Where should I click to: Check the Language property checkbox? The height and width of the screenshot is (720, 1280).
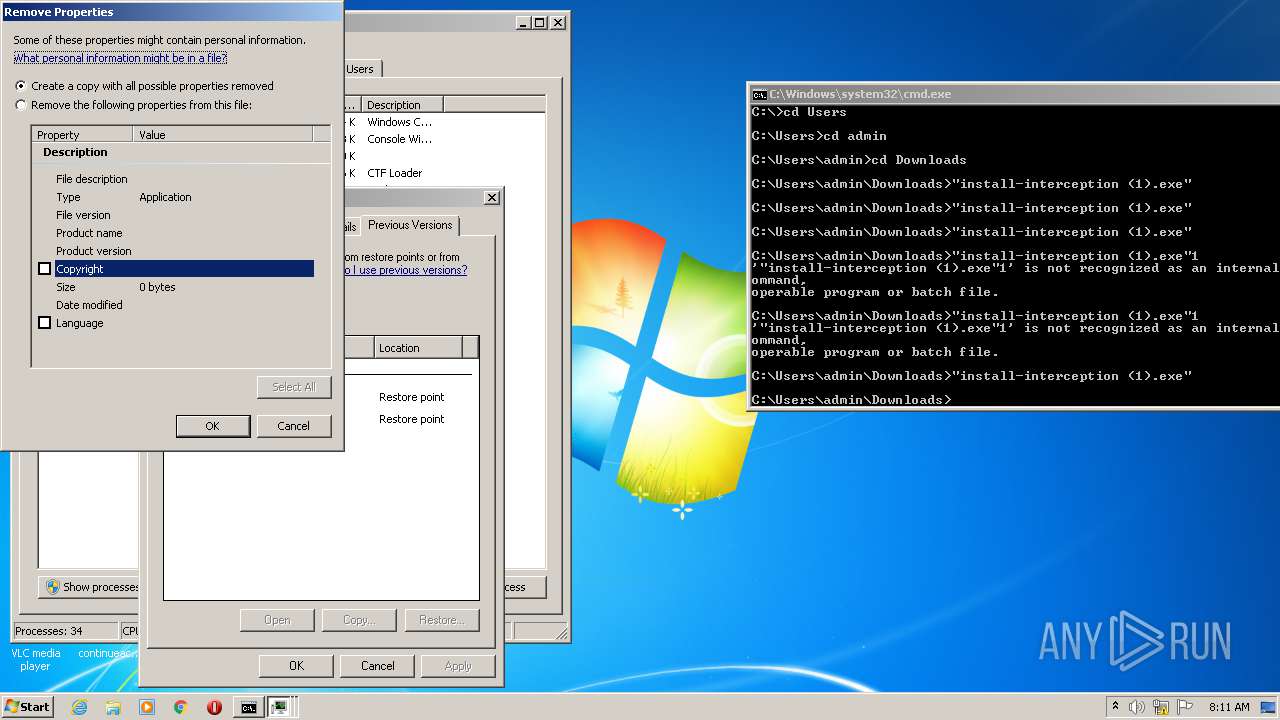click(x=44, y=323)
